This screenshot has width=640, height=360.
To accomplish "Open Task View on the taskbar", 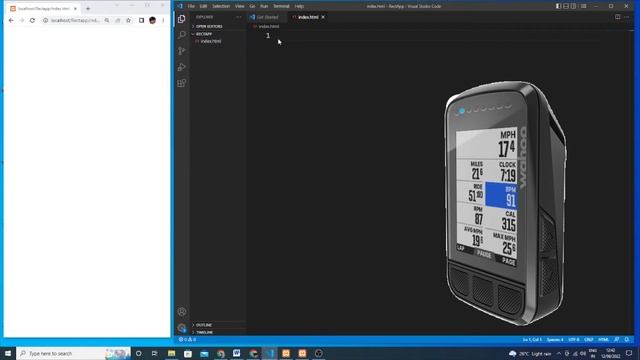I will 155,353.
